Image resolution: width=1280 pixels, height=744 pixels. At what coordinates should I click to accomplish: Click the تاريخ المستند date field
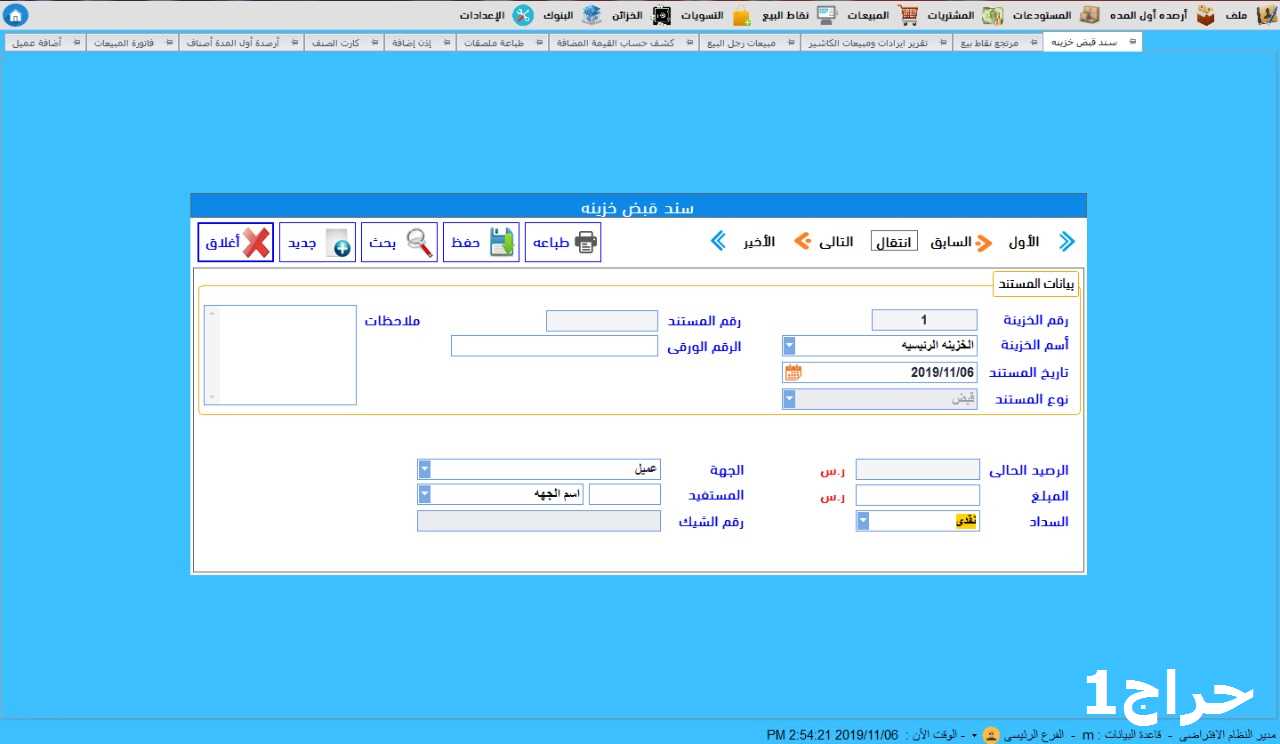880,372
